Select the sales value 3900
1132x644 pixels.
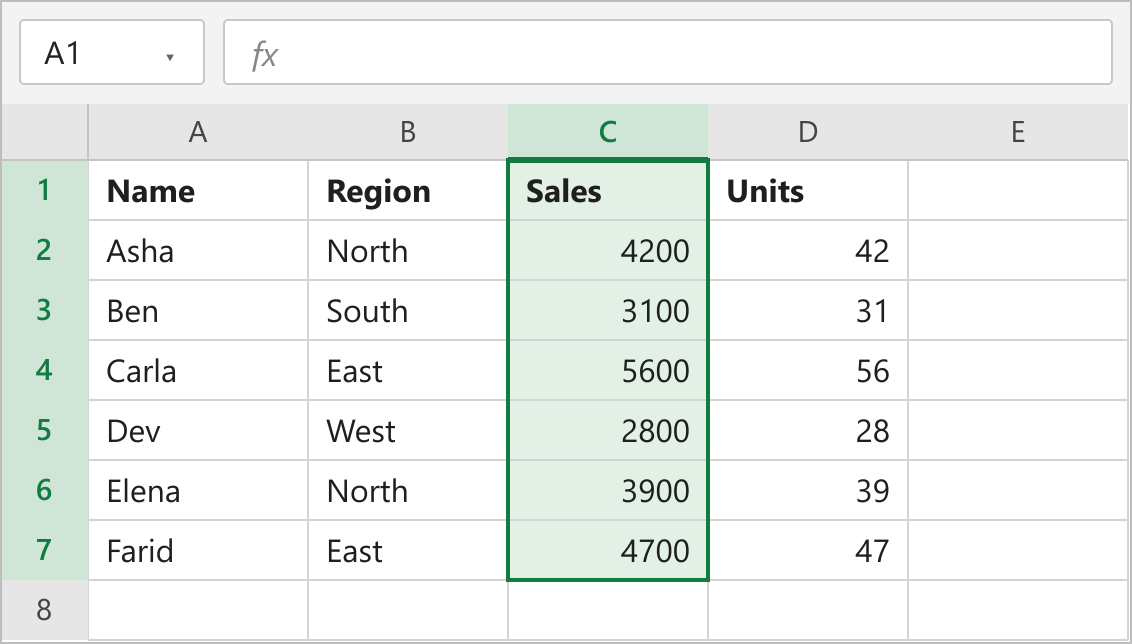(x=608, y=489)
